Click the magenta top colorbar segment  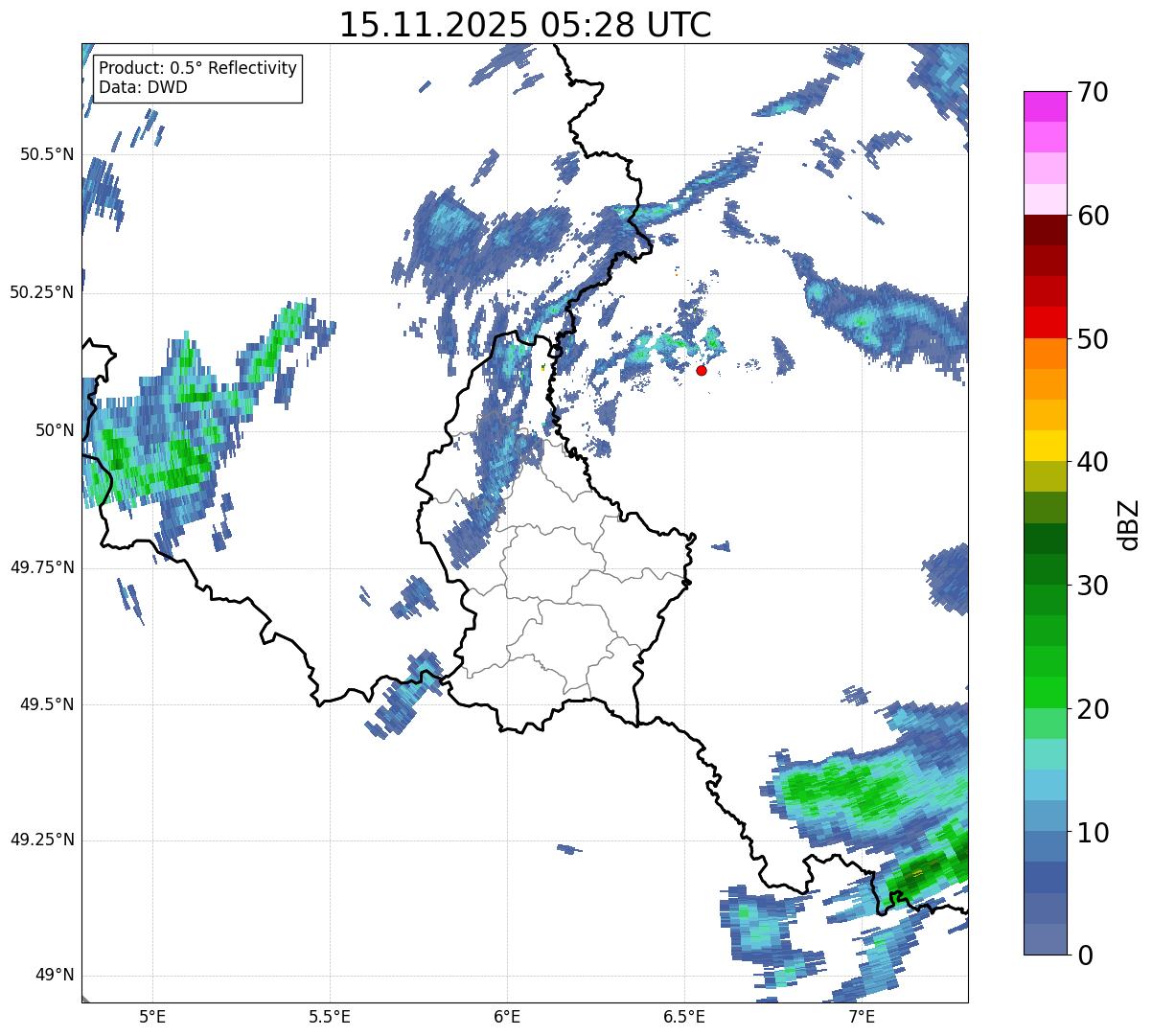tap(1045, 106)
